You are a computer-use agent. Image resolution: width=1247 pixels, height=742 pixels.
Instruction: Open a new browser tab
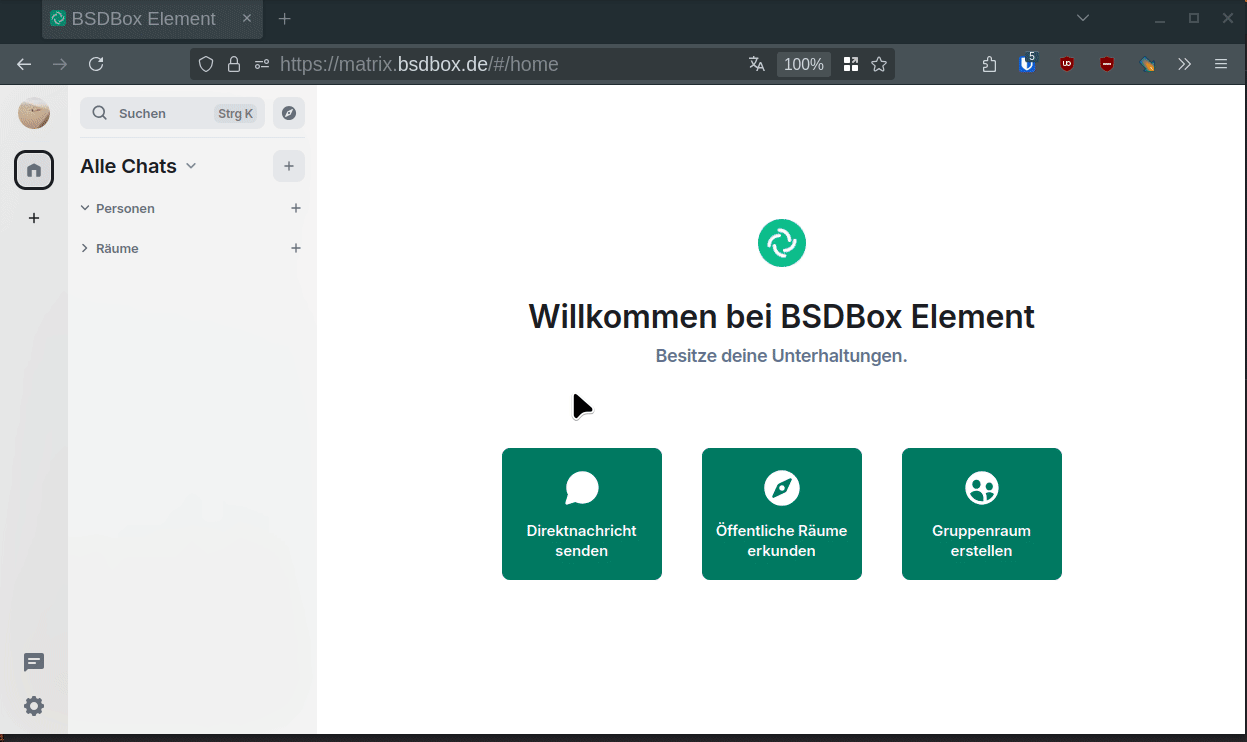point(285,19)
